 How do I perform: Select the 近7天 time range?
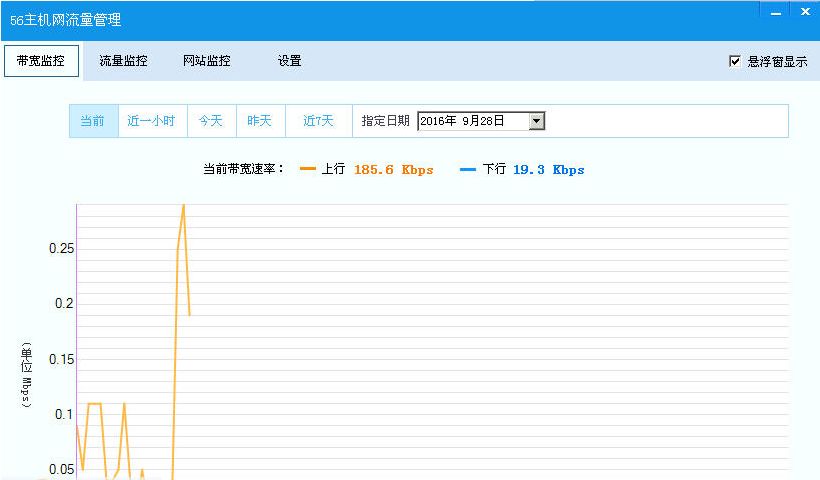coord(318,121)
